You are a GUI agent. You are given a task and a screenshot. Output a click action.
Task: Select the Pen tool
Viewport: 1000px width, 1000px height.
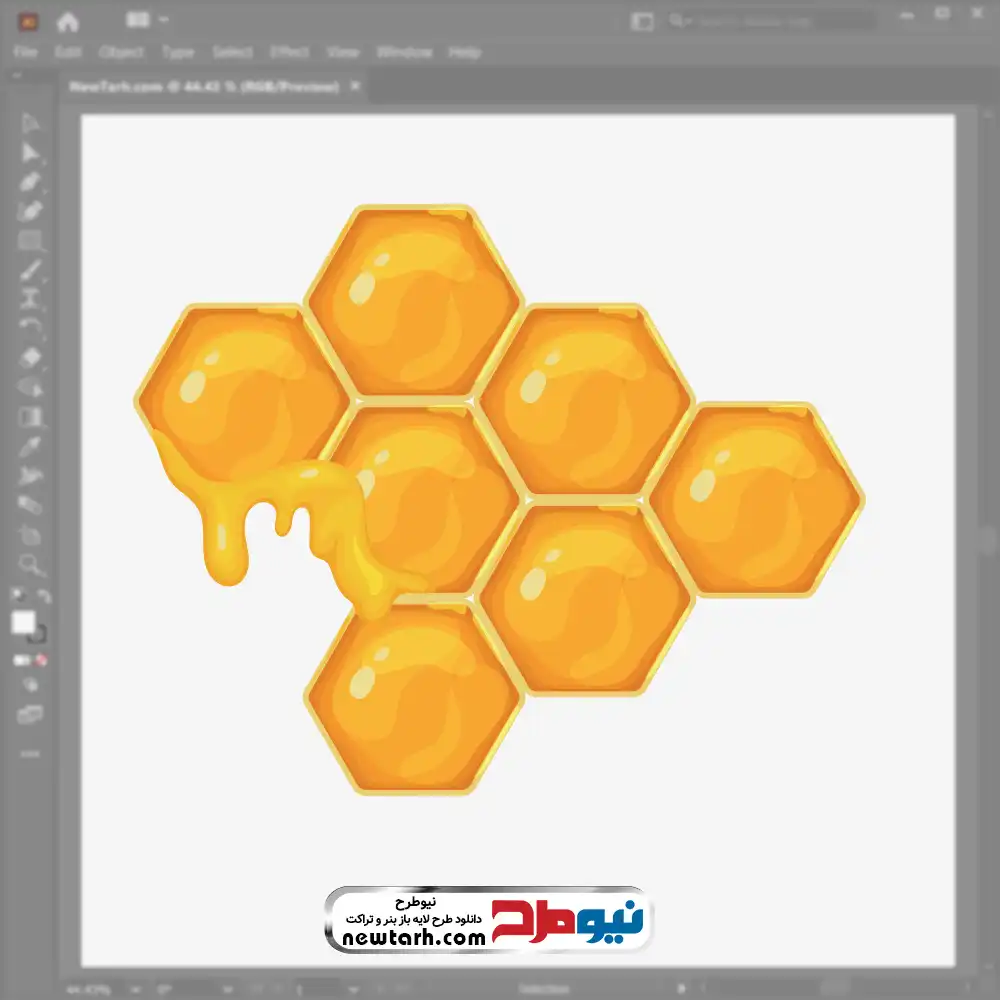[31, 182]
